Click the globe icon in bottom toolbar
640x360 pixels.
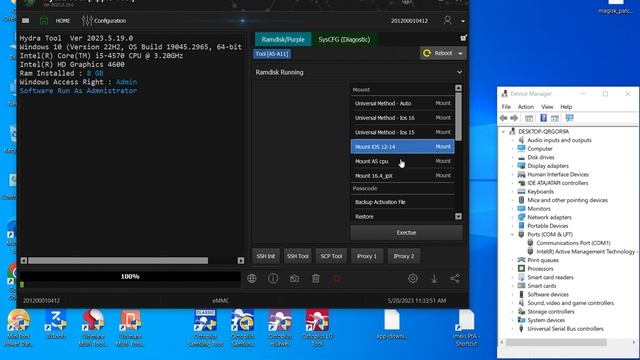point(252,278)
